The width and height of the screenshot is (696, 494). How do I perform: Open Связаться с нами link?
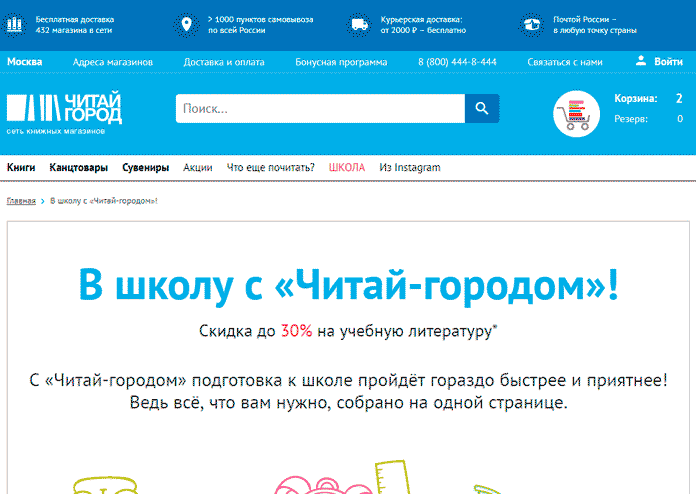pos(565,62)
